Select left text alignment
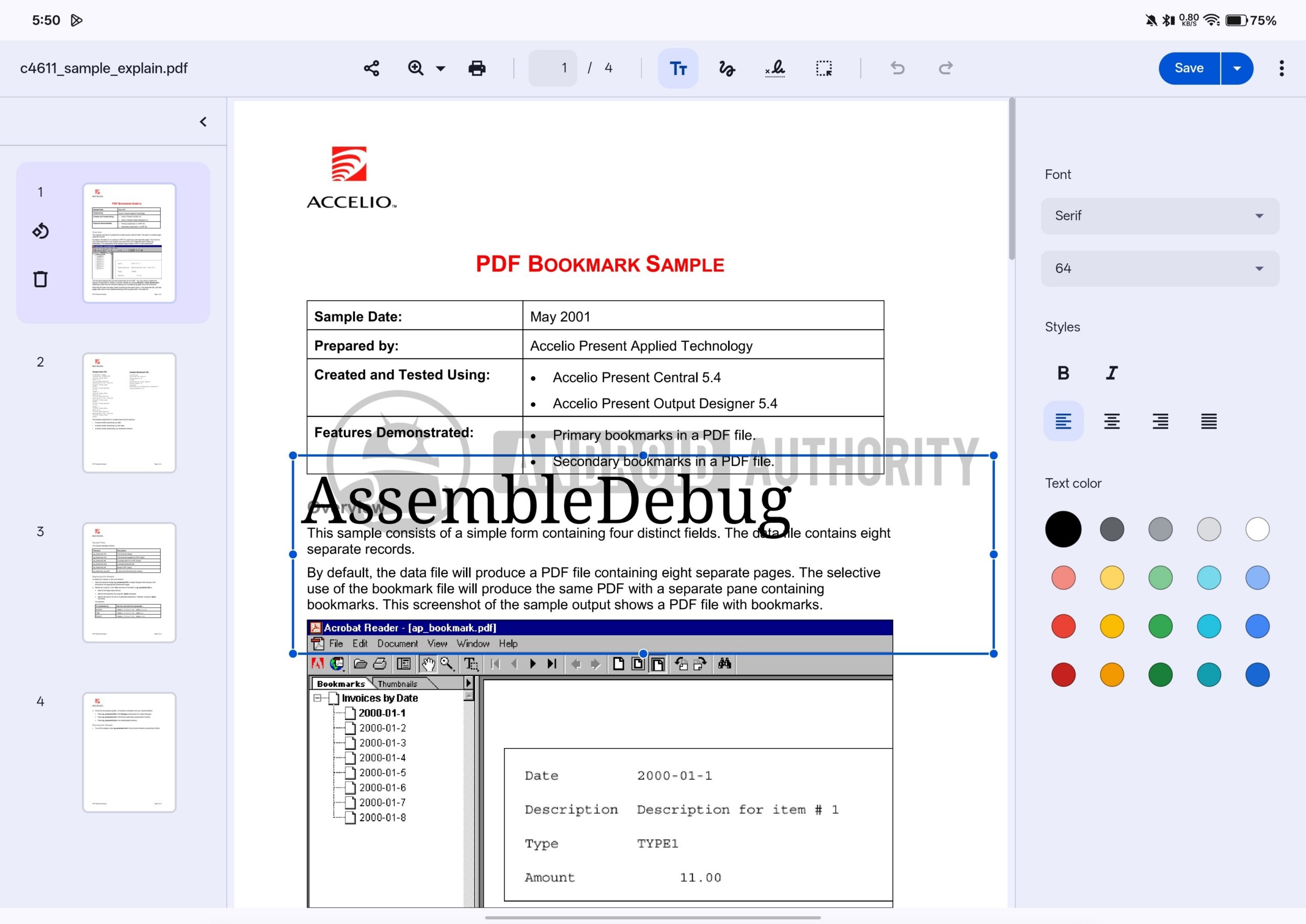This screenshot has height=924, width=1306. pos(1063,421)
